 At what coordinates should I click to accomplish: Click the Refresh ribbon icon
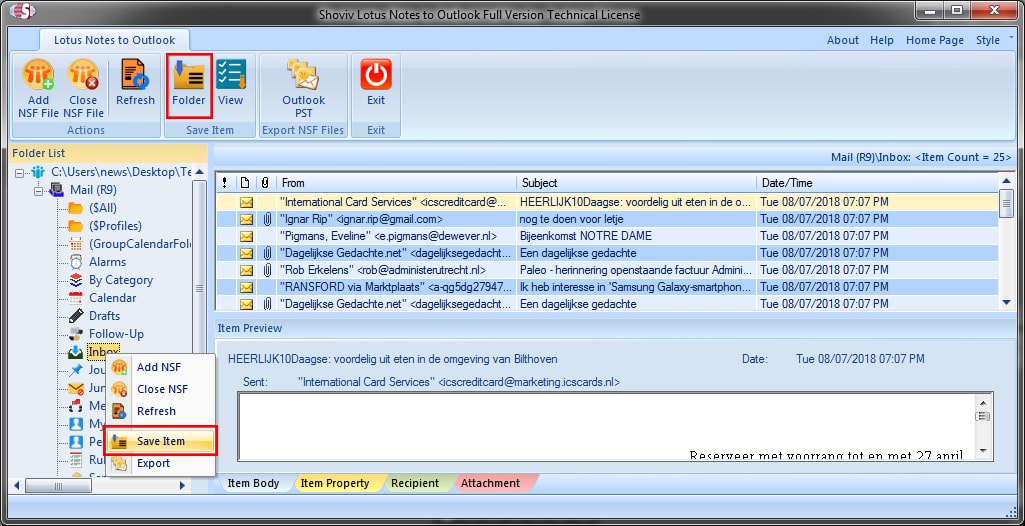tap(135, 74)
